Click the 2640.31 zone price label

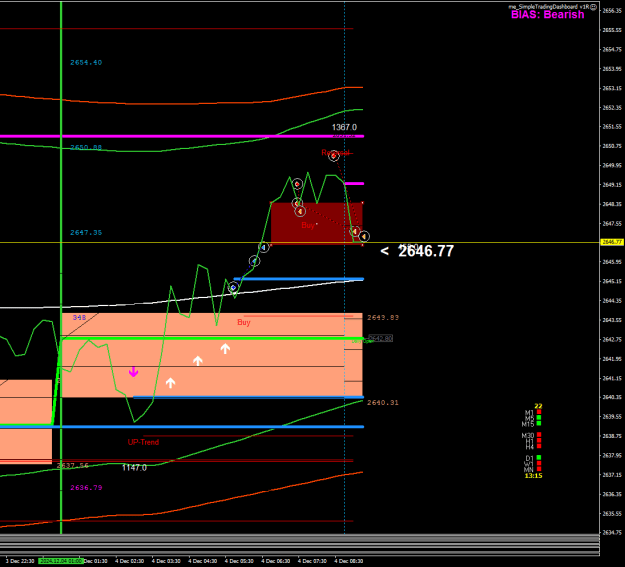(x=383, y=403)
